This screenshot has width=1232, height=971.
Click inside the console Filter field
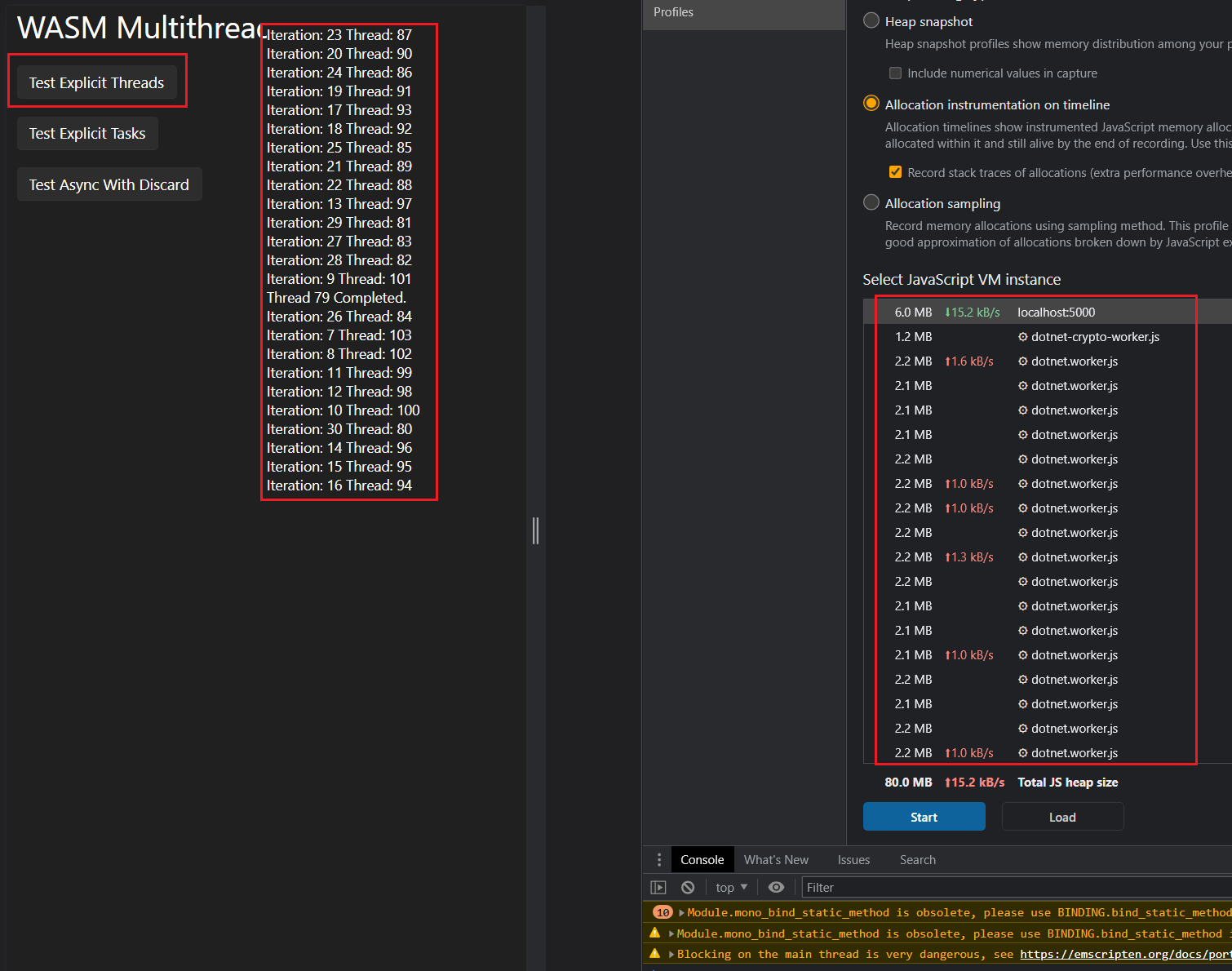pyautogui.click(x=897, y=887)
